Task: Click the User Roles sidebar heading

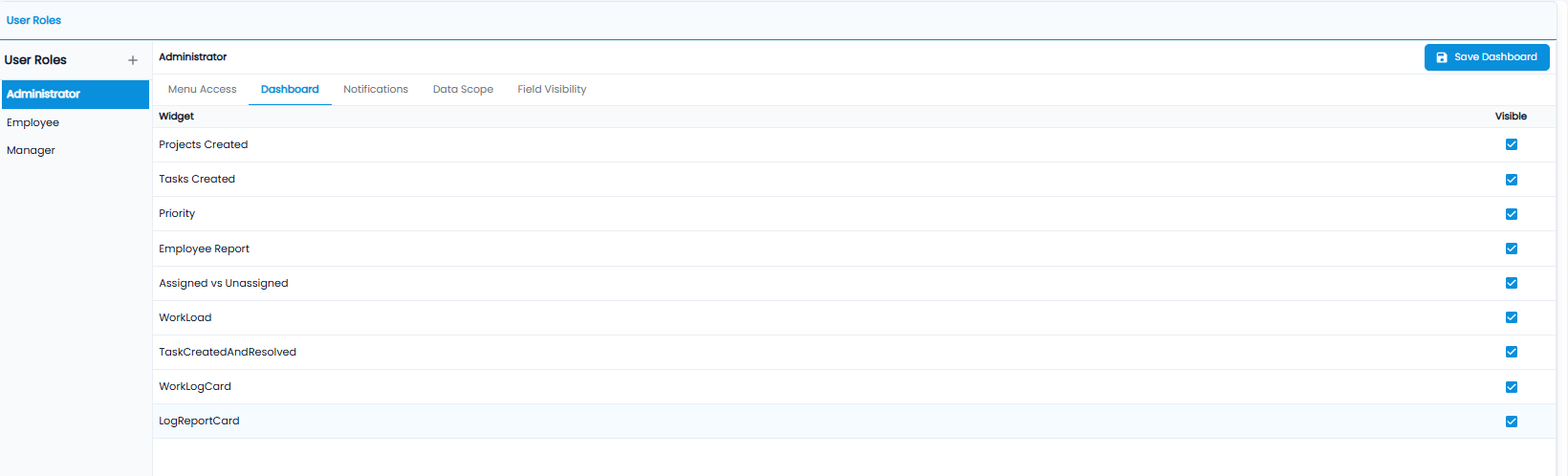Action: (35, 60)
